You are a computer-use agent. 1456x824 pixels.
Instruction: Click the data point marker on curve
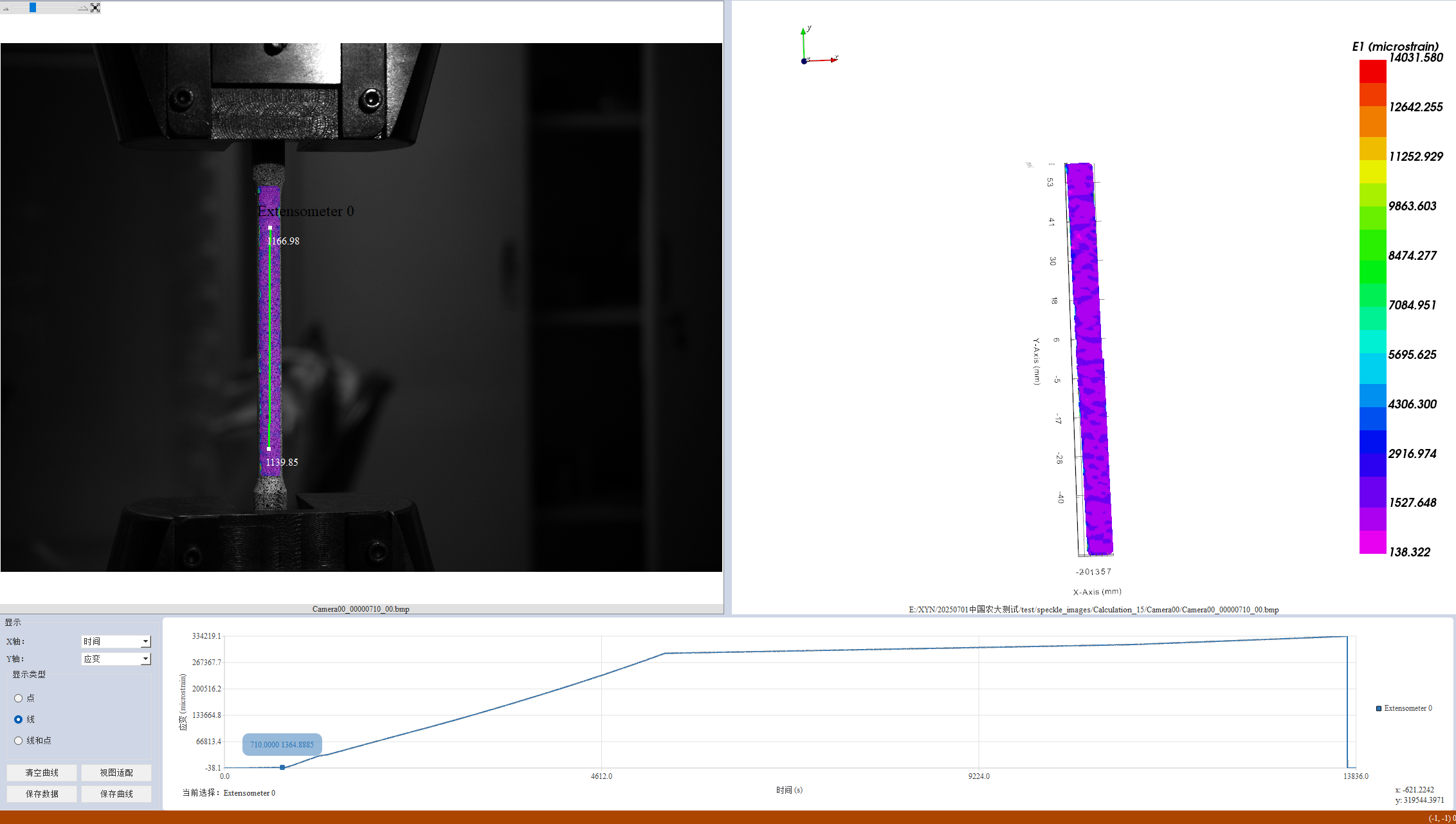click(282, 767)
